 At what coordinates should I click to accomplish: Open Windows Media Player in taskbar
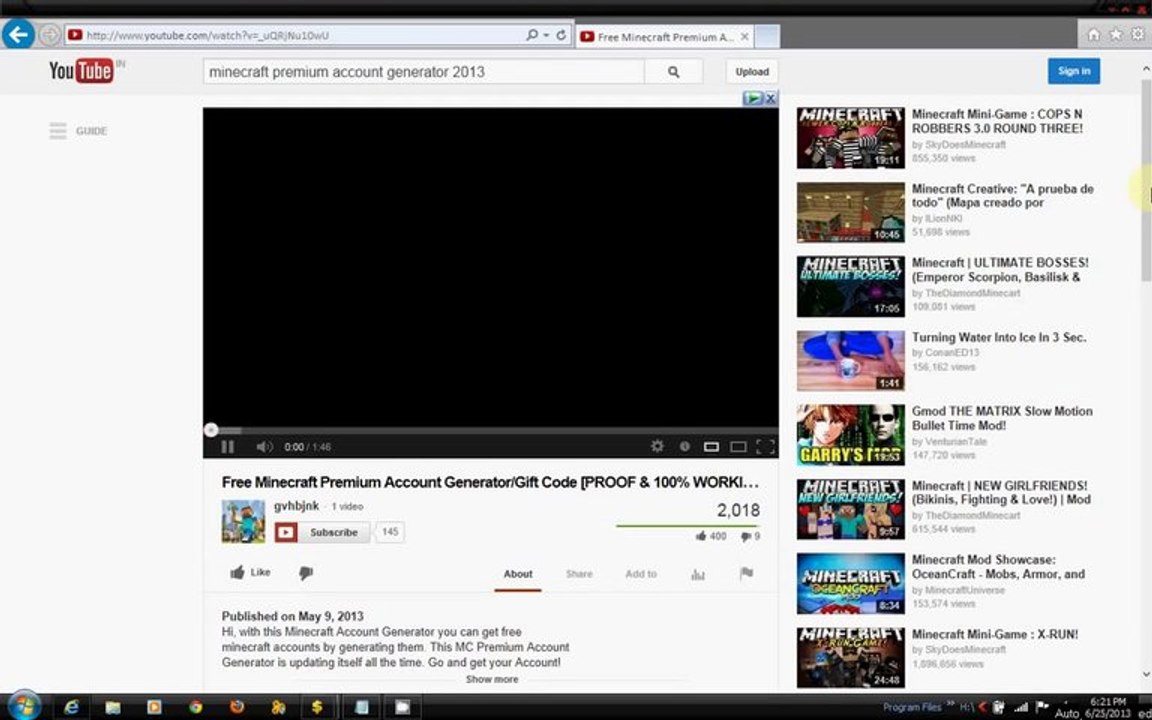[154, 708]
